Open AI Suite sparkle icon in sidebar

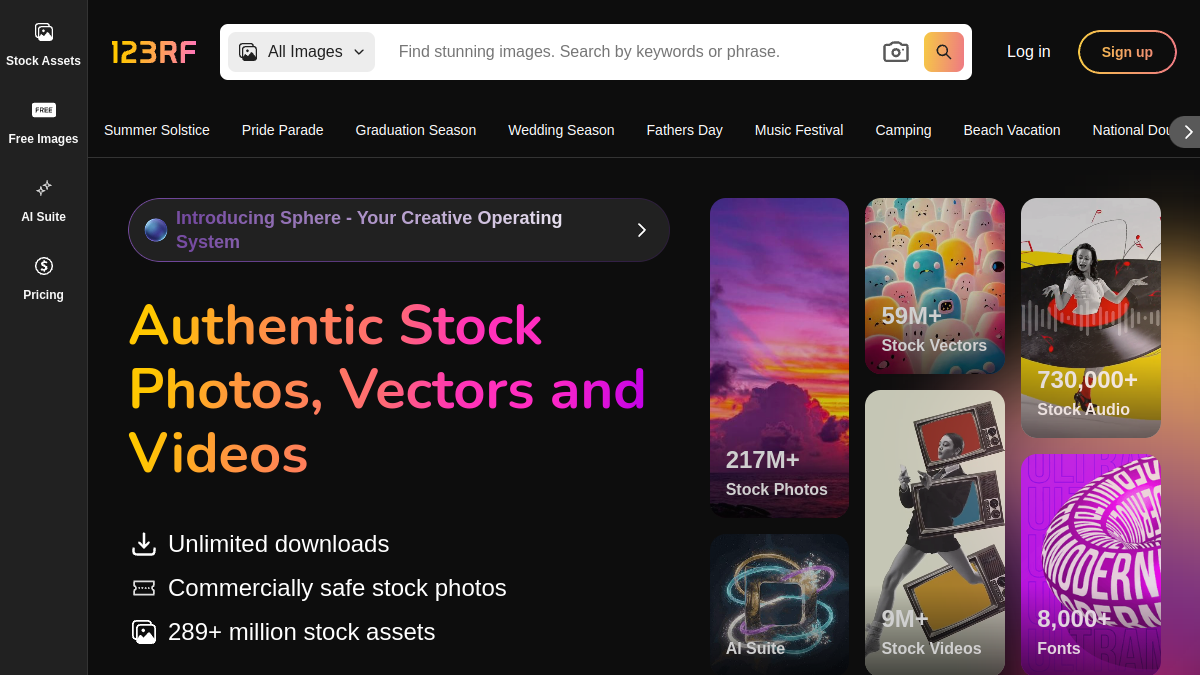click(43, 188)
